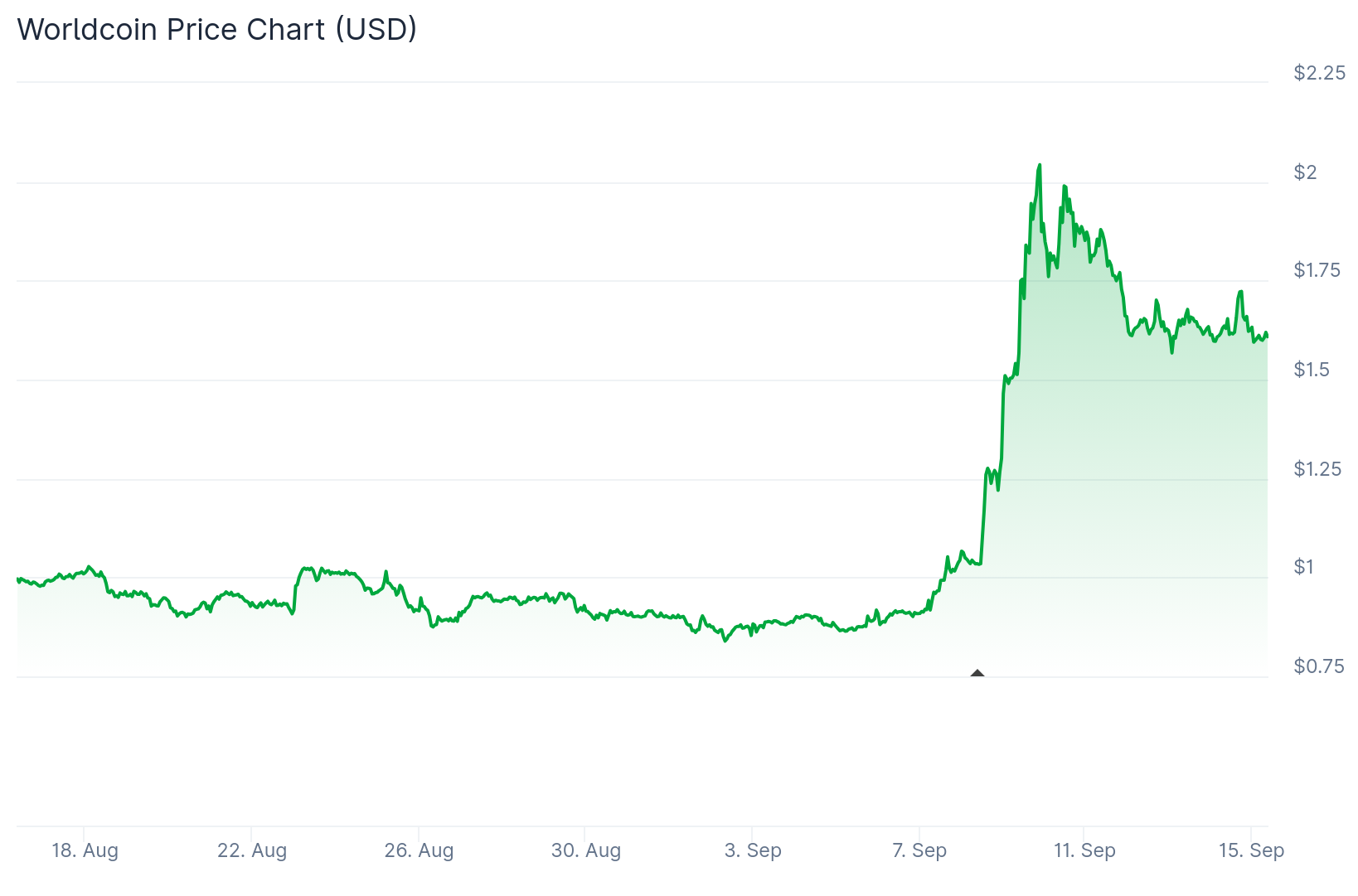Select the $2 price axis label
1358x896 pixels.
point(1305,172)
